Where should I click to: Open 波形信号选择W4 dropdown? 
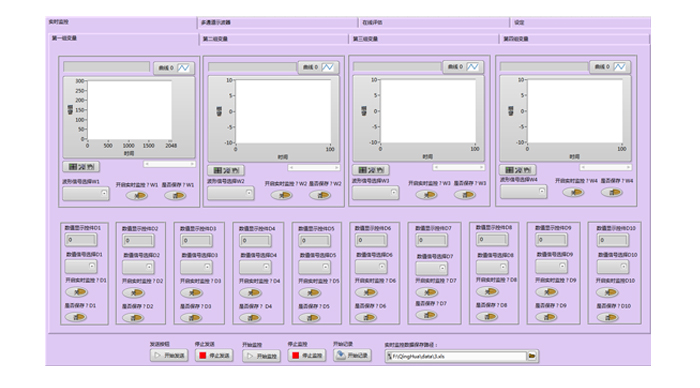click(x=523, y=192)
